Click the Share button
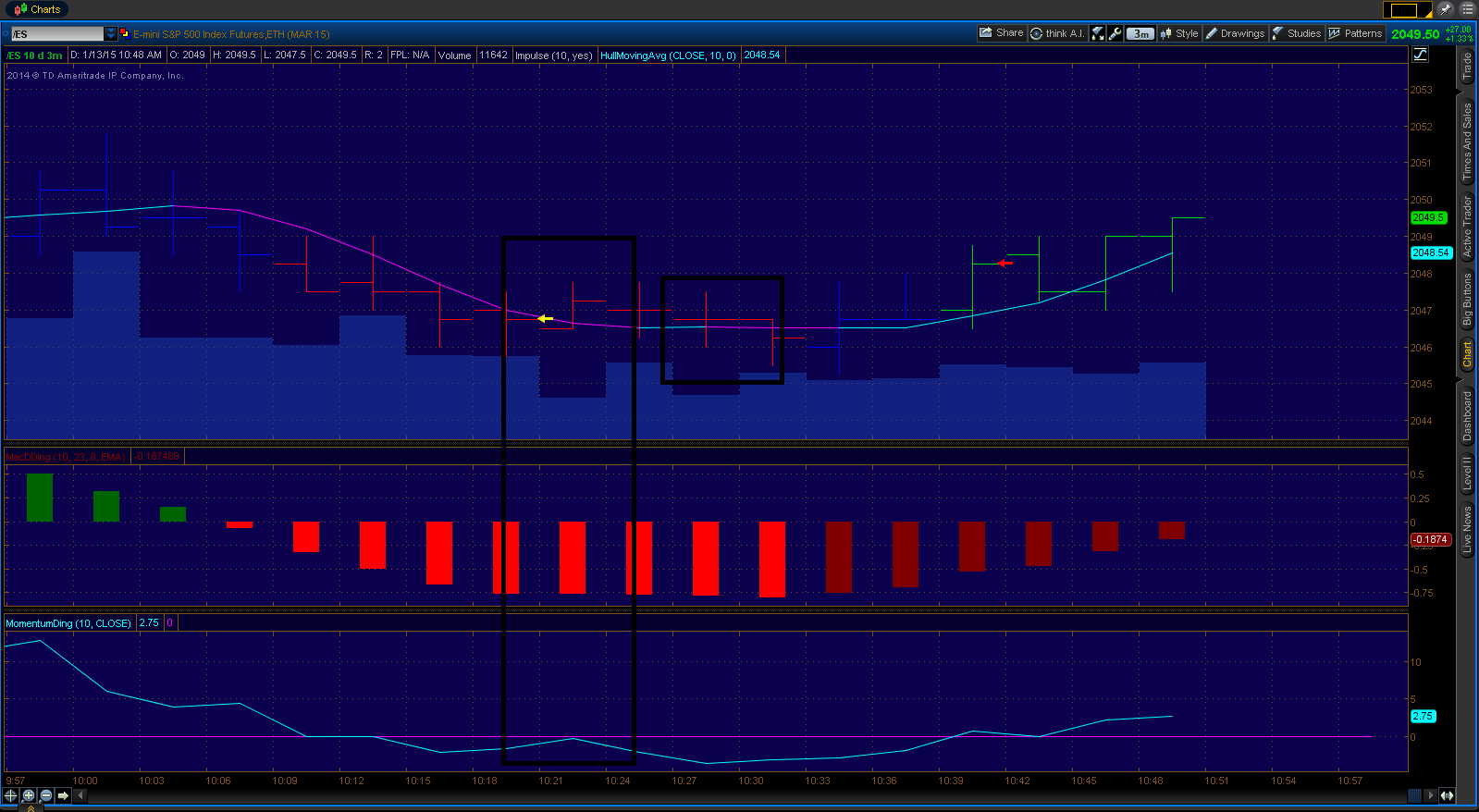 (x=1002, y=33)
